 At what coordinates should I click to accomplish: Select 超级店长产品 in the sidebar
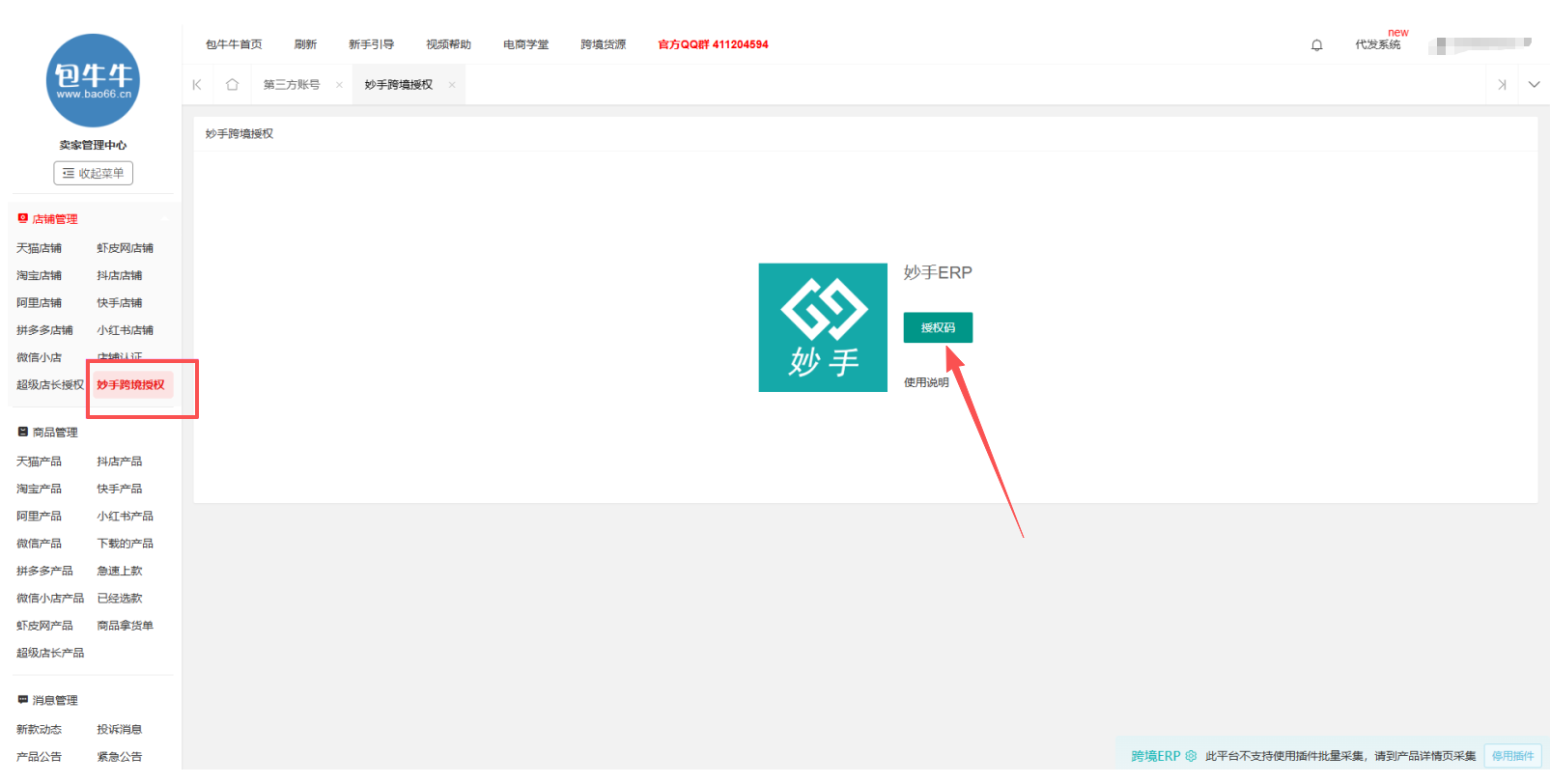[x=50, y=653]
